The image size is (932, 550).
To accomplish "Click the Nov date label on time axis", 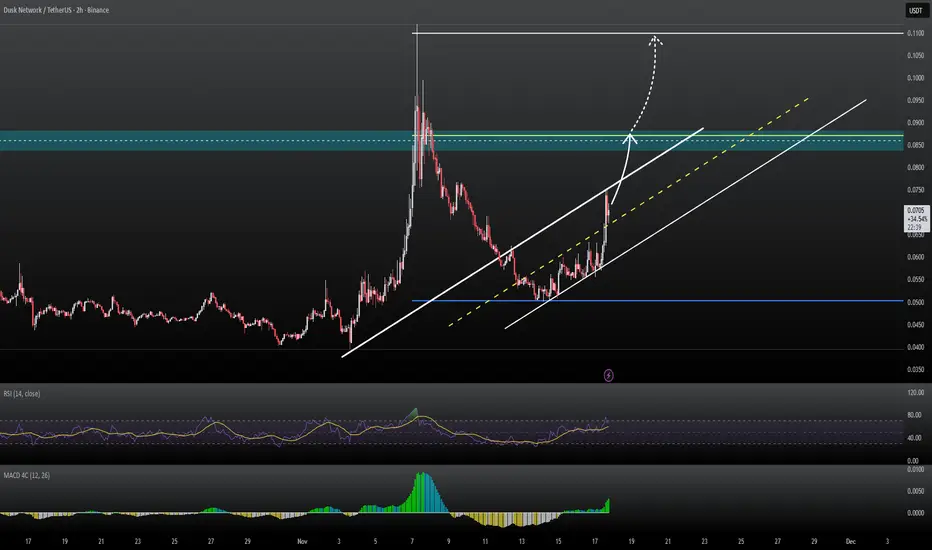I will coord(302,541).
